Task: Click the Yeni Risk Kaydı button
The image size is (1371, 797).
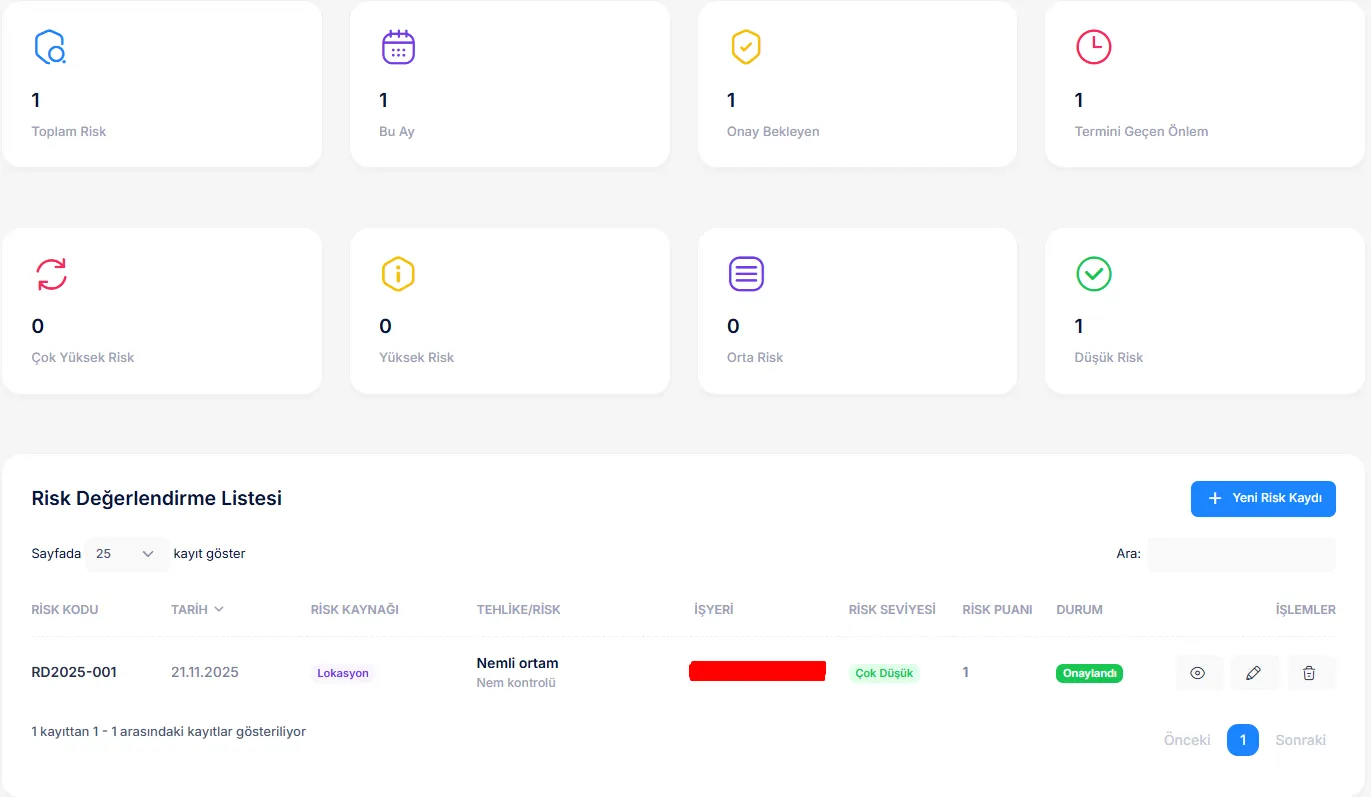Action: (x=1263, y=498)
